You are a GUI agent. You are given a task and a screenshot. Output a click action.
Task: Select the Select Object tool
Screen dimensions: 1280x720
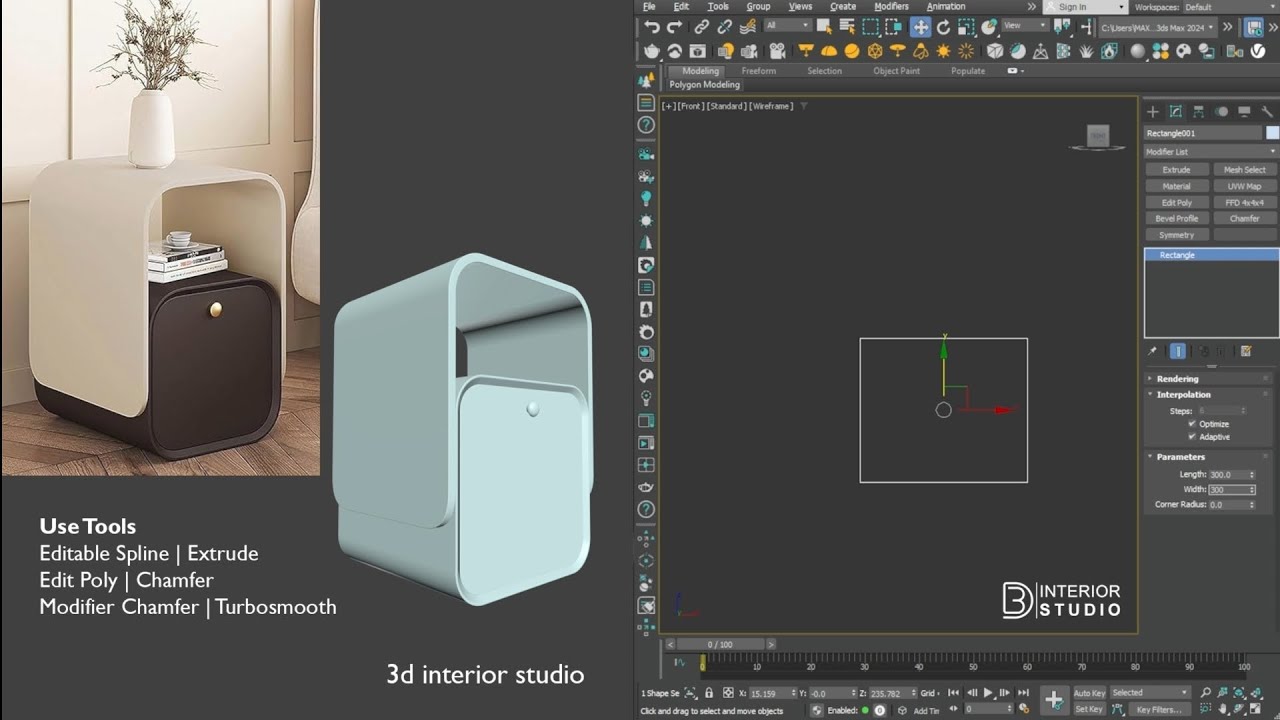tap(824, 27)
